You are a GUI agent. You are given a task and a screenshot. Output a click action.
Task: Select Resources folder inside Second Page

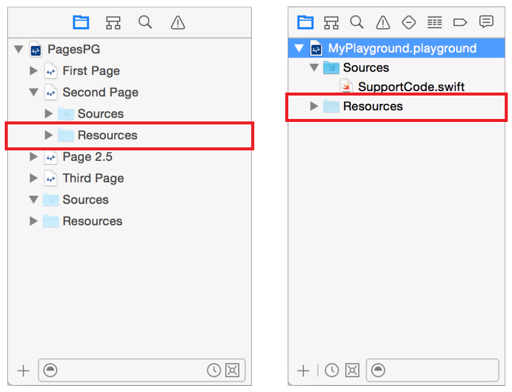107,135
